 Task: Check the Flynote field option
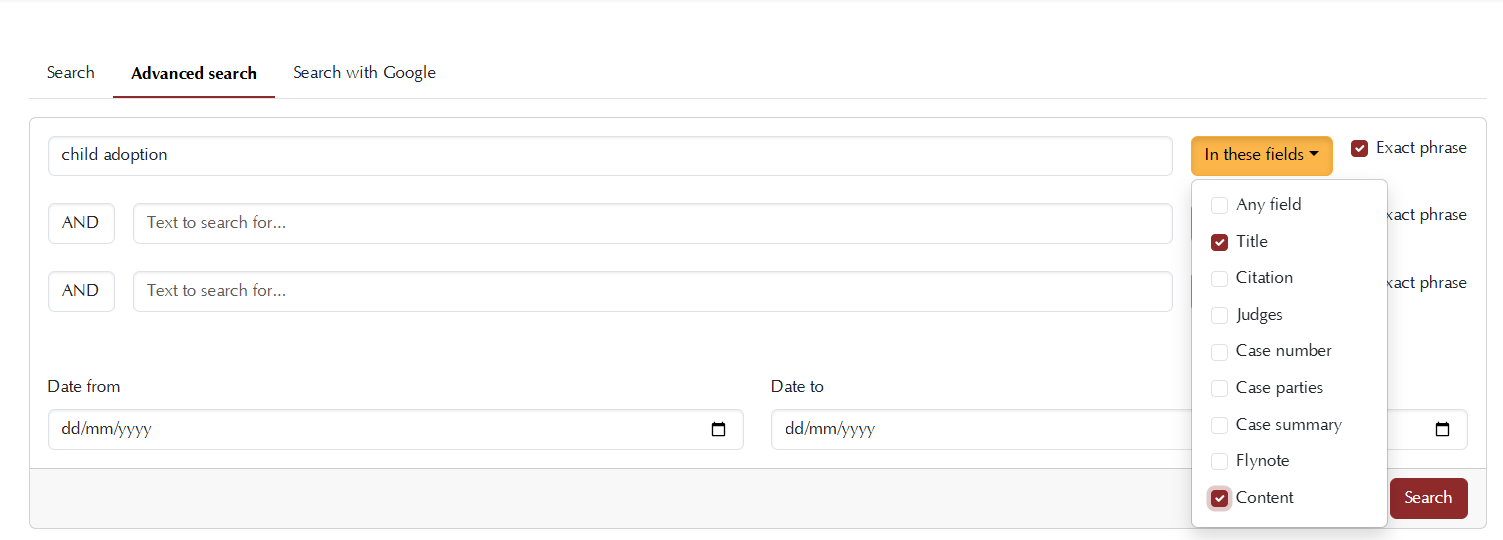(x=1219, y=461)
